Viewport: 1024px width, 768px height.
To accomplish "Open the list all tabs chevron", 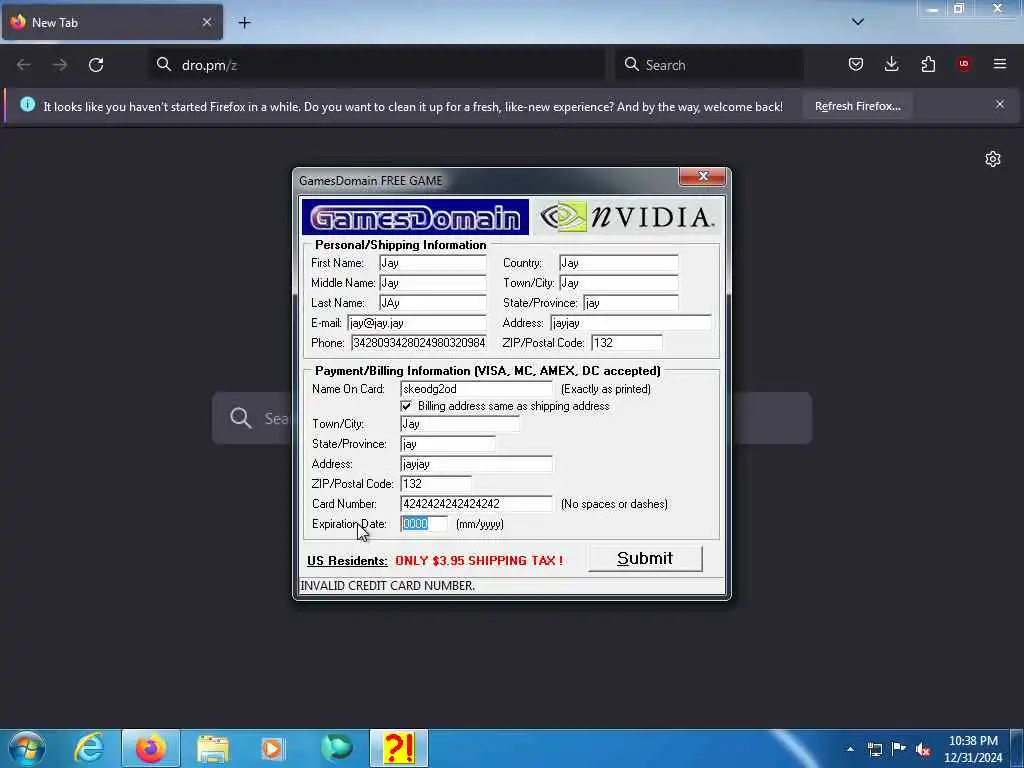I will (x=857, y=22).
